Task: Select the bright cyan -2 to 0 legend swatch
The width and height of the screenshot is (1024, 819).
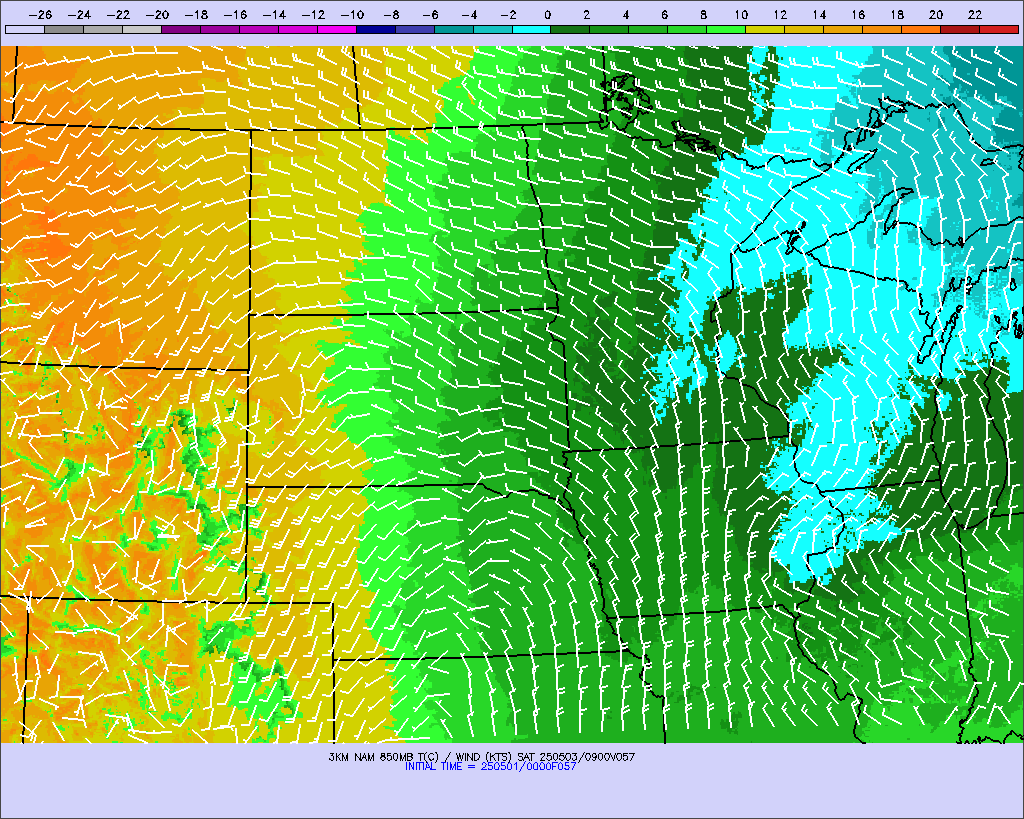Action: click(x=532, y=29)
